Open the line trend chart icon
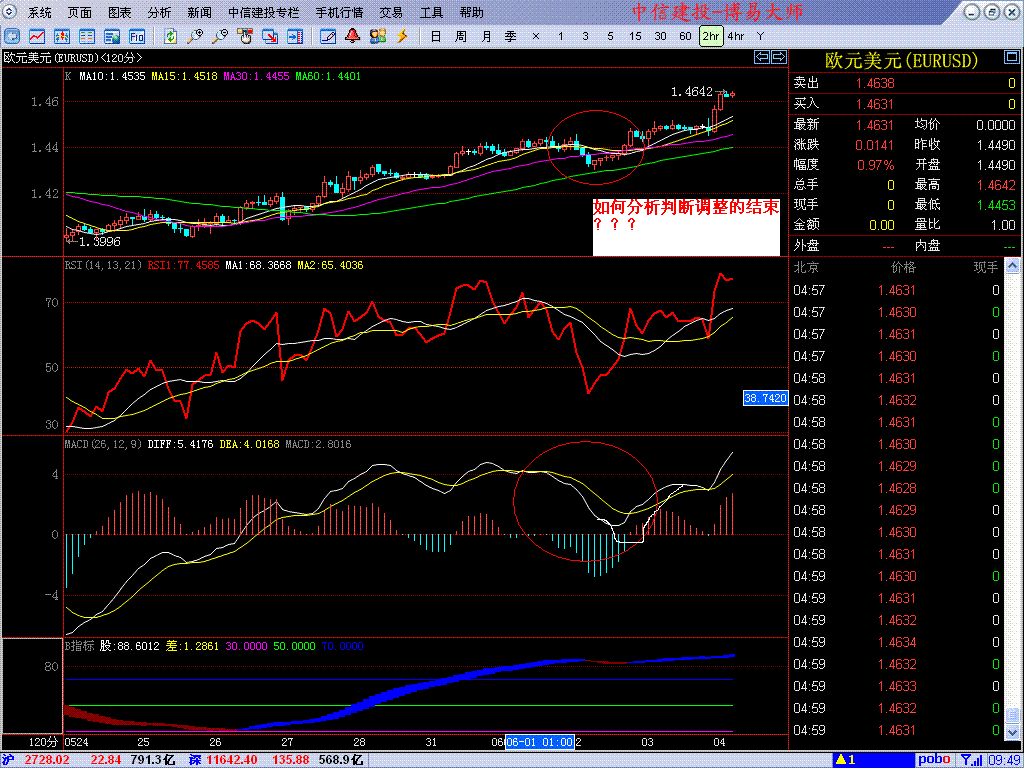The height and width of the screenshot is (768, 1024). [x=37, y=36]
